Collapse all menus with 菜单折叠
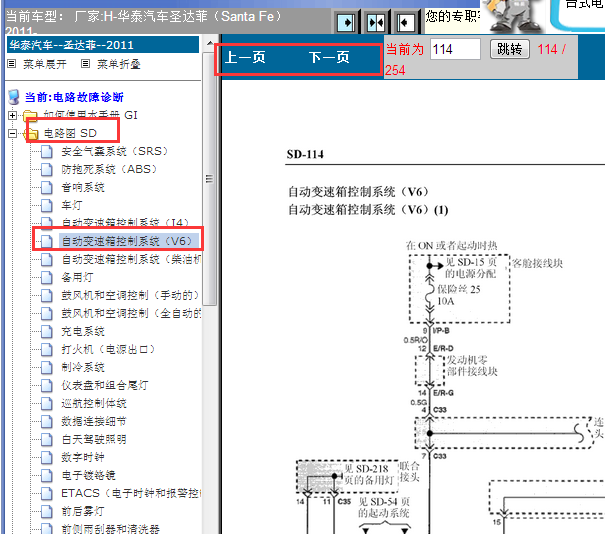This screenshot has height=534, width=605. click(118, 64)
